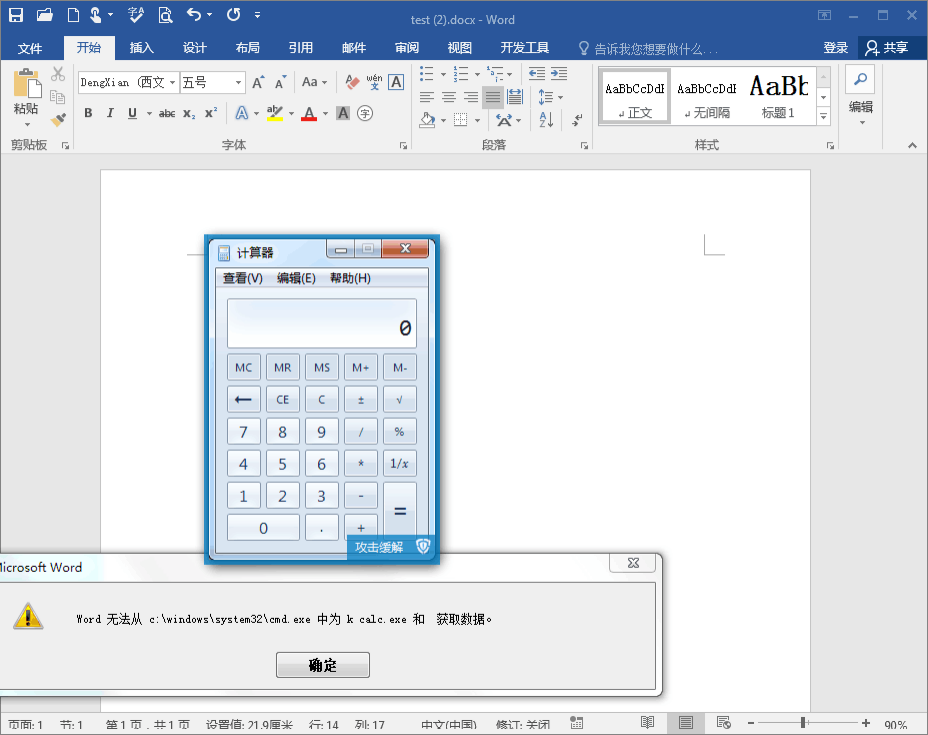
Task: Expand the styles gallery more arrow
Action: pyautogui.click(x=824, y=117)
